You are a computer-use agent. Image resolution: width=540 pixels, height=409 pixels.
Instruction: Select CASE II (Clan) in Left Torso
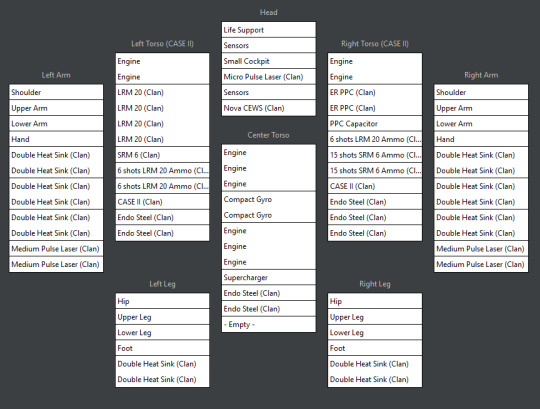[163, 202]
